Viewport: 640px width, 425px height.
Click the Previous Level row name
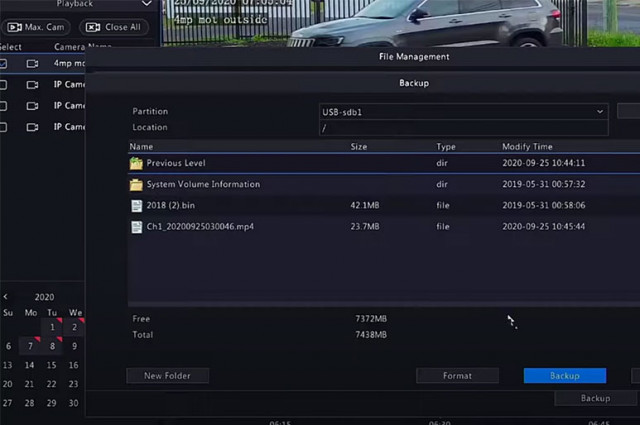click(x=176, y=163)
